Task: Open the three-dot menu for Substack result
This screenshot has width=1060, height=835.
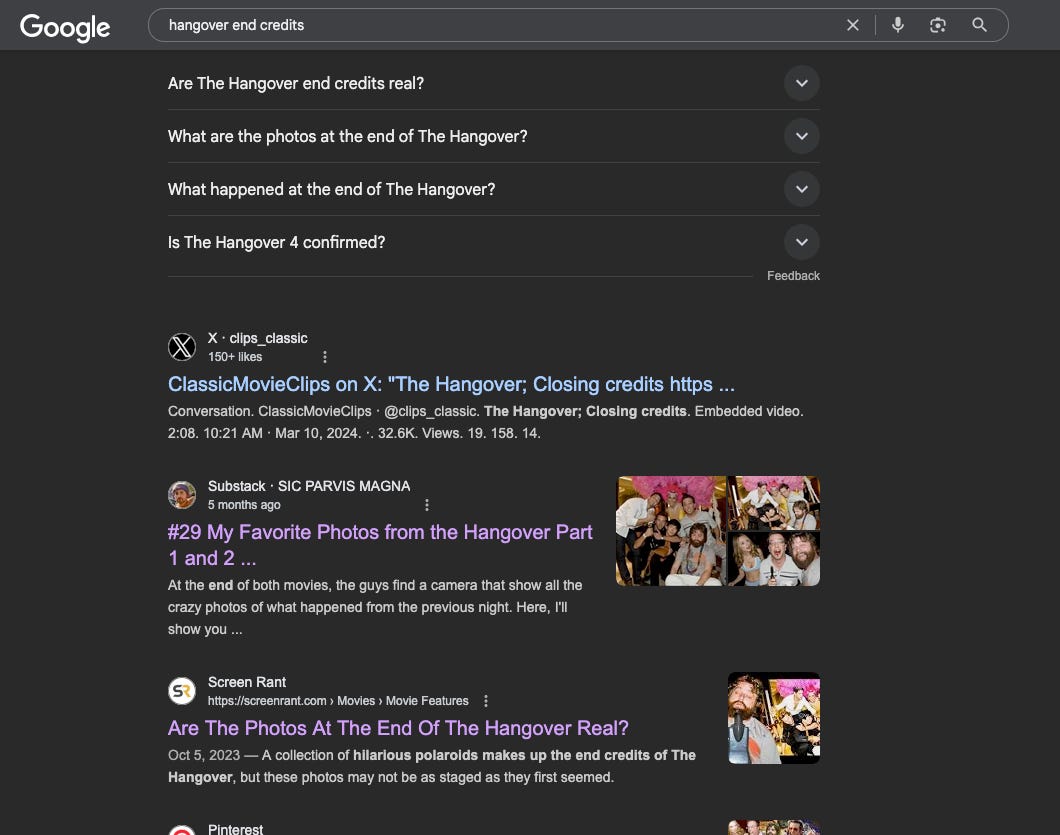Action: (x=427, y=504)
